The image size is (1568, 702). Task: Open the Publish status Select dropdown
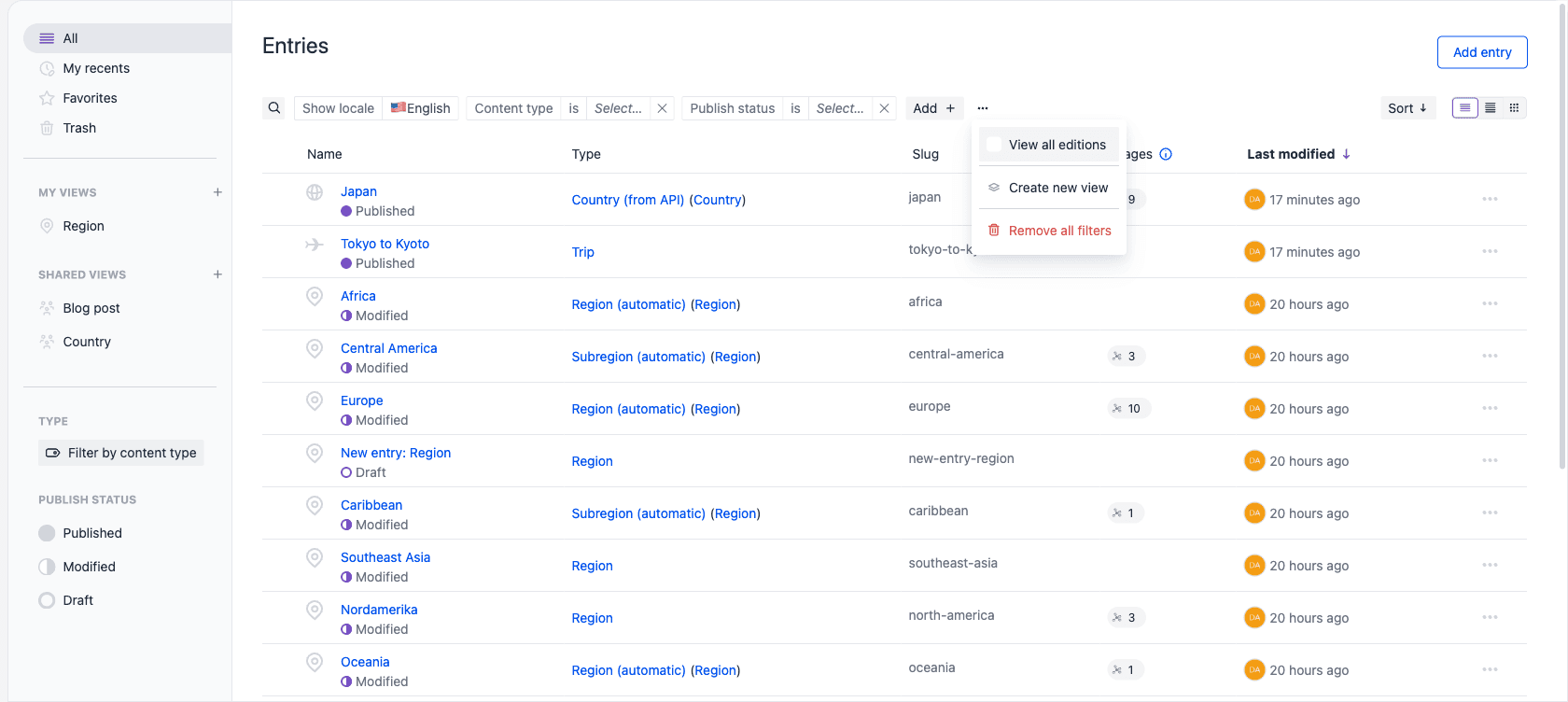click(840, 108)
